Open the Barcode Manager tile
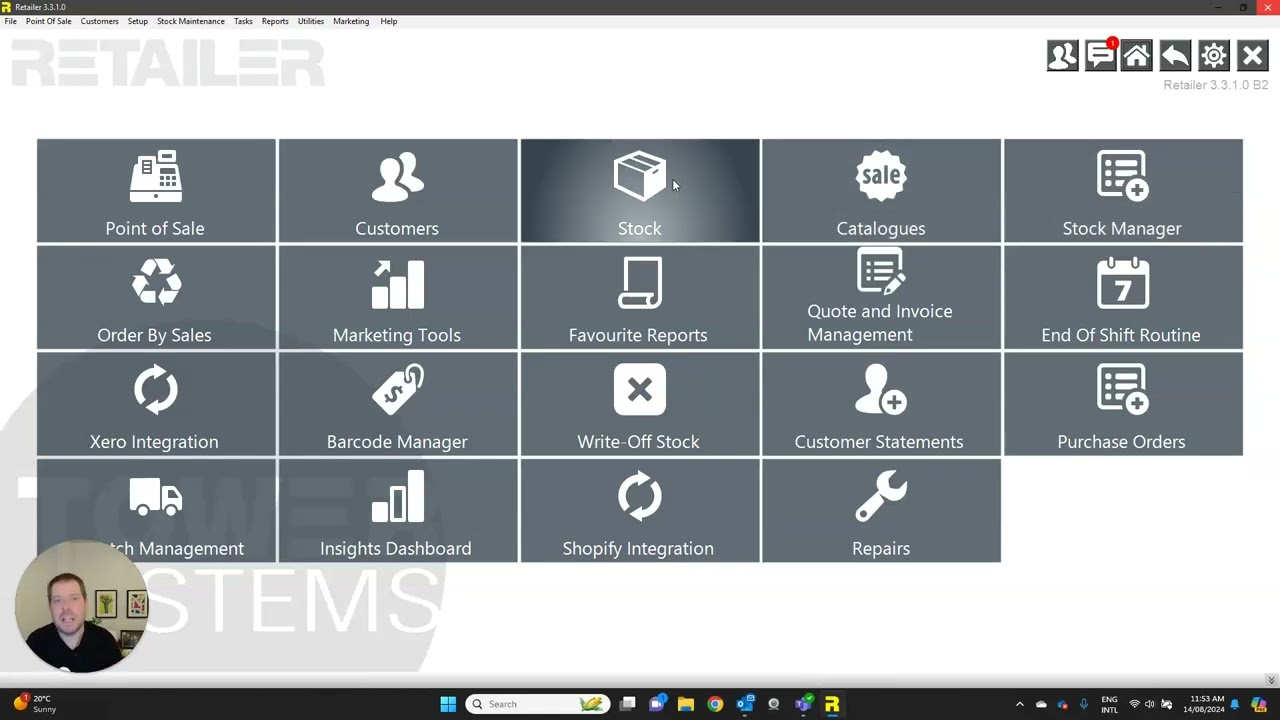This screenshot has width=1280, height=720. (x=398, y=404)
